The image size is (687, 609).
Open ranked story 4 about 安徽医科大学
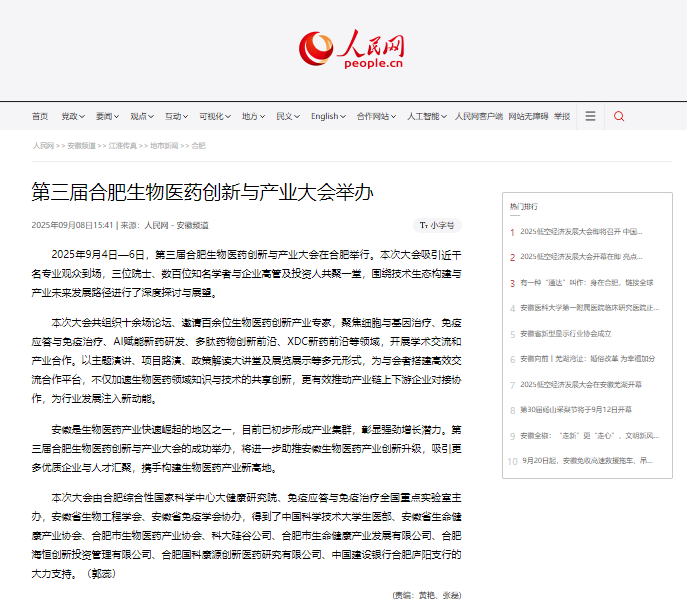click(x=589, y=308)
